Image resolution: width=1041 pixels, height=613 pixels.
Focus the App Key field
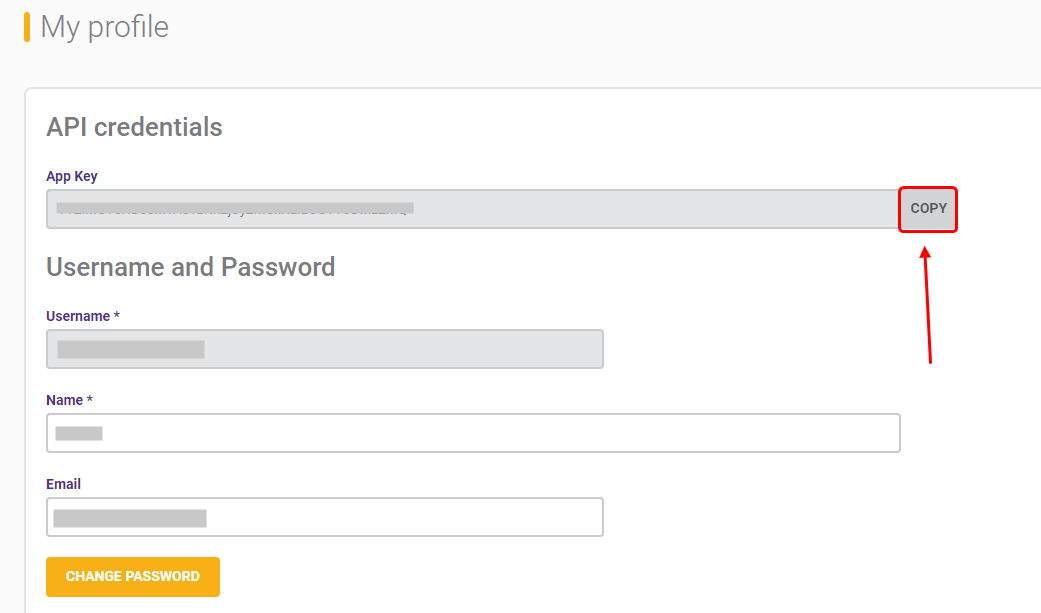tap(473, 209)
